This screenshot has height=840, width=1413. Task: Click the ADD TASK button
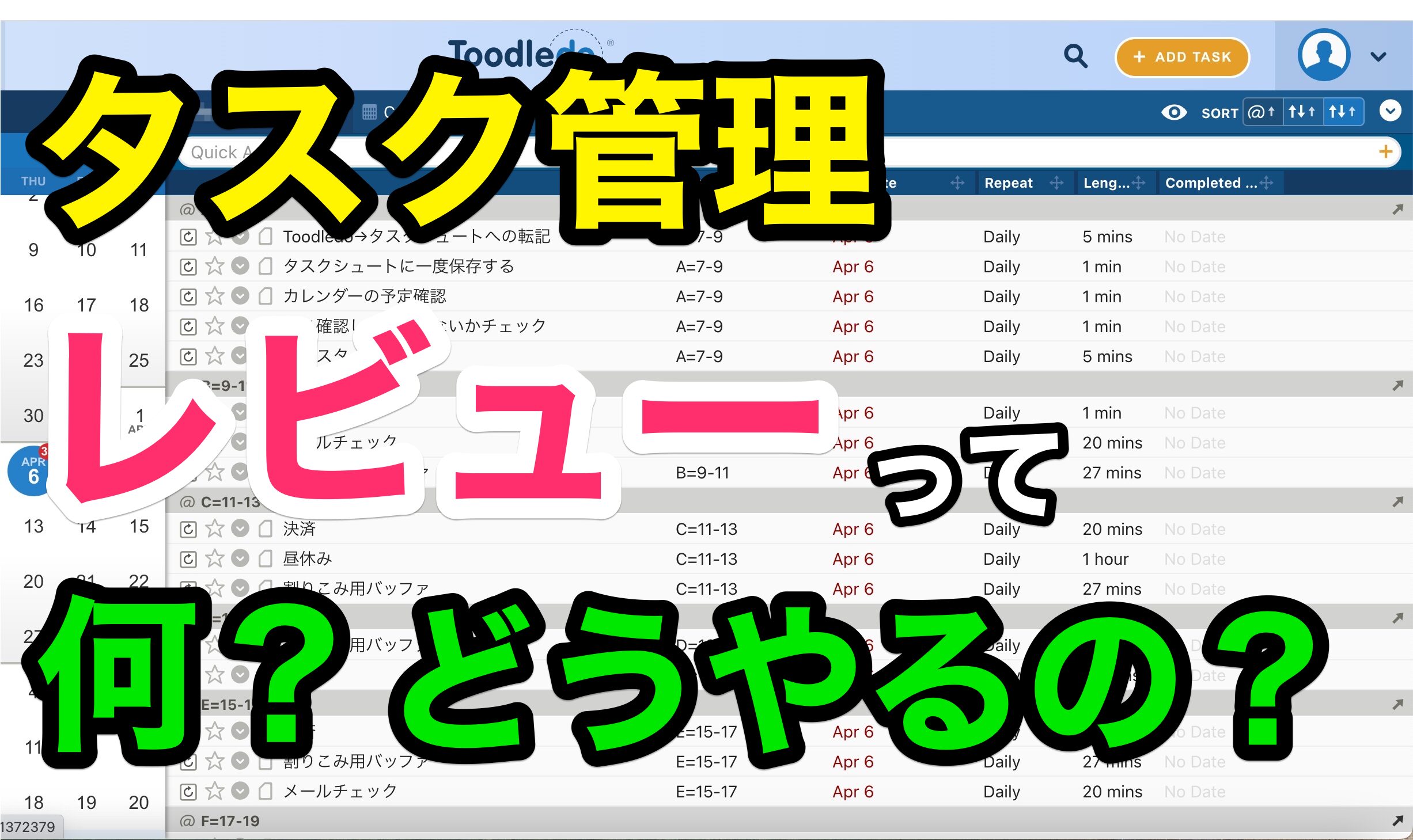tap(1182, 57)
